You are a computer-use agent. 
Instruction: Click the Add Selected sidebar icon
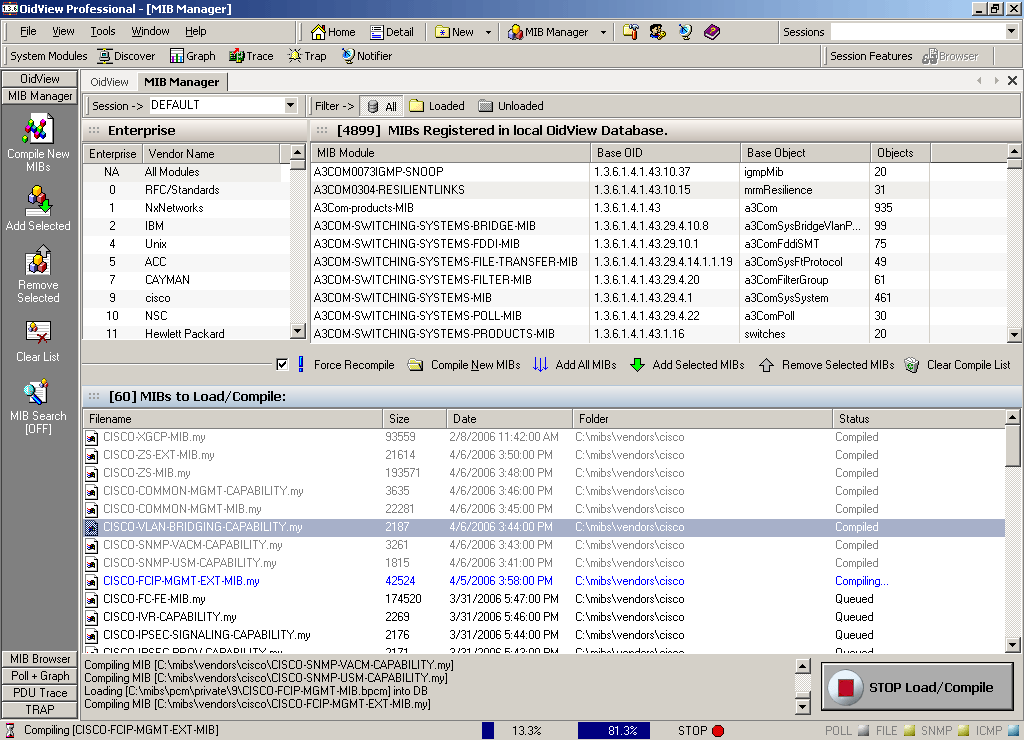[38, 203]
